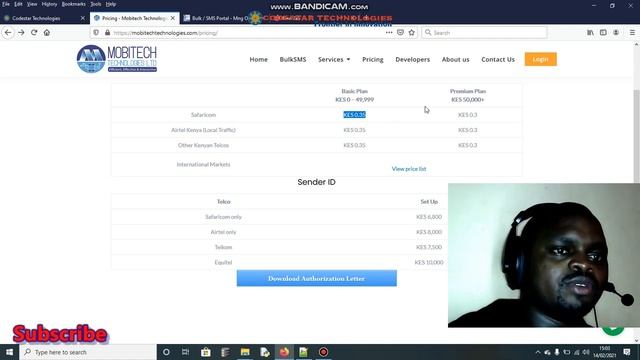Open the Tools menu
The height and width of the screenshot is (360, 640).
pyautogui.click(x=96, y=4)
